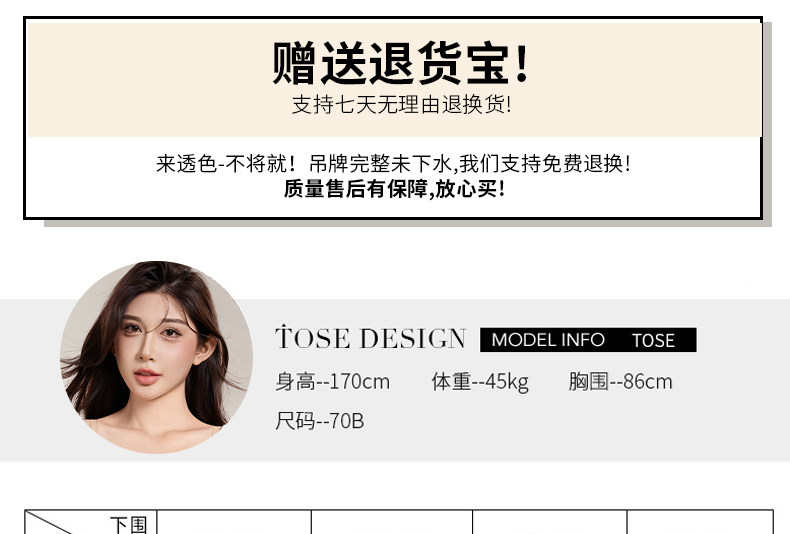The width and height of the screenshot is (790, 534).
Task: Click the model's lips in the portrait
Action: click(147, 376)
